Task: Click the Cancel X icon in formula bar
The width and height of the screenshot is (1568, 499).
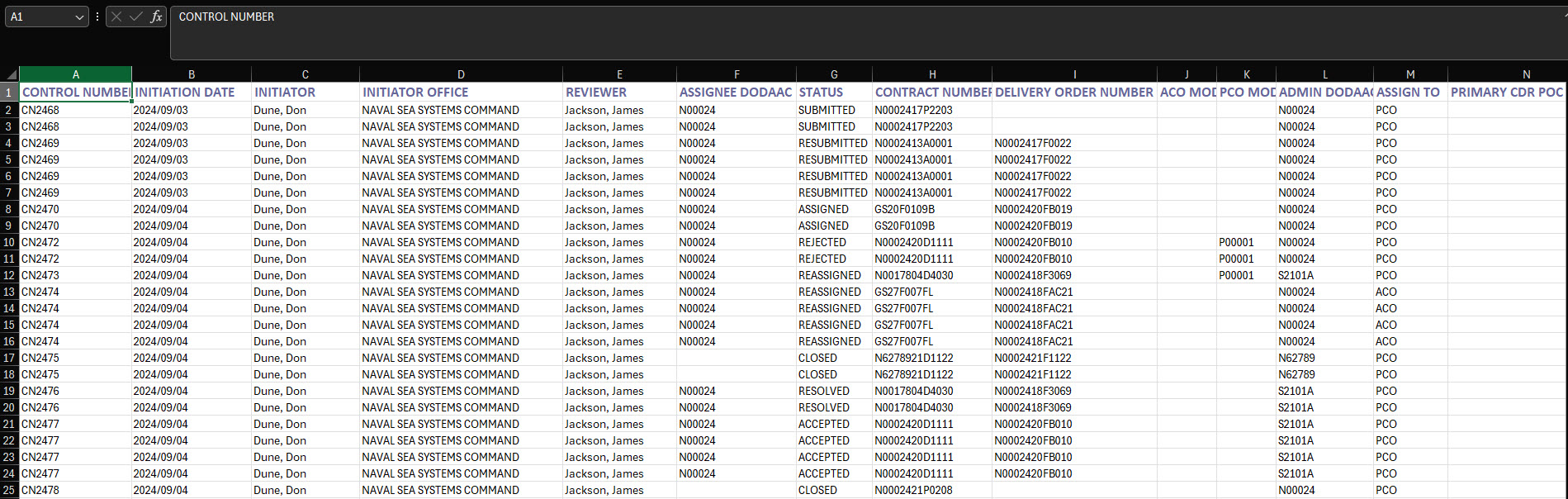Action: click(116, 17)
